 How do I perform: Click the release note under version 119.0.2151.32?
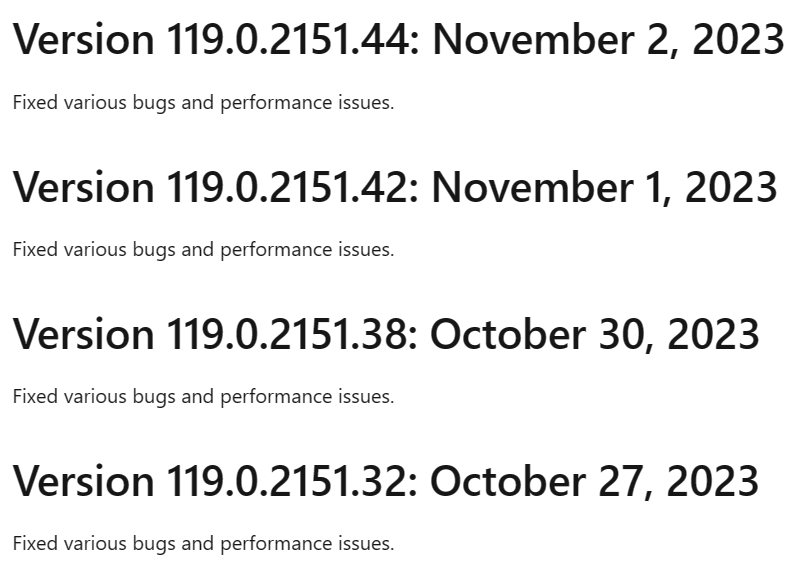[x=203, y=544]
